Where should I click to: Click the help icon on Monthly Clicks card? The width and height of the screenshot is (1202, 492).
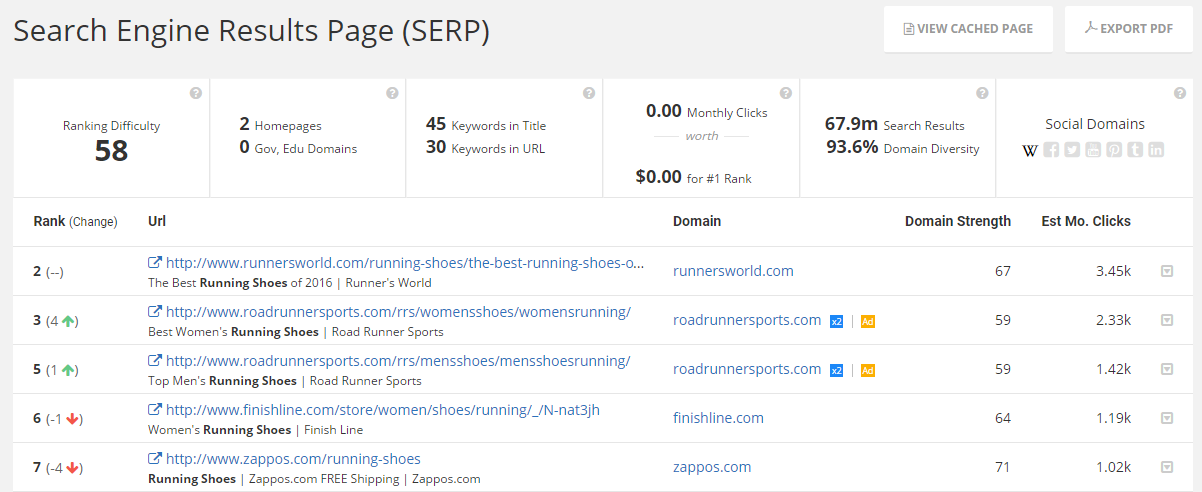pyautogui.click(x=786, y=93)
